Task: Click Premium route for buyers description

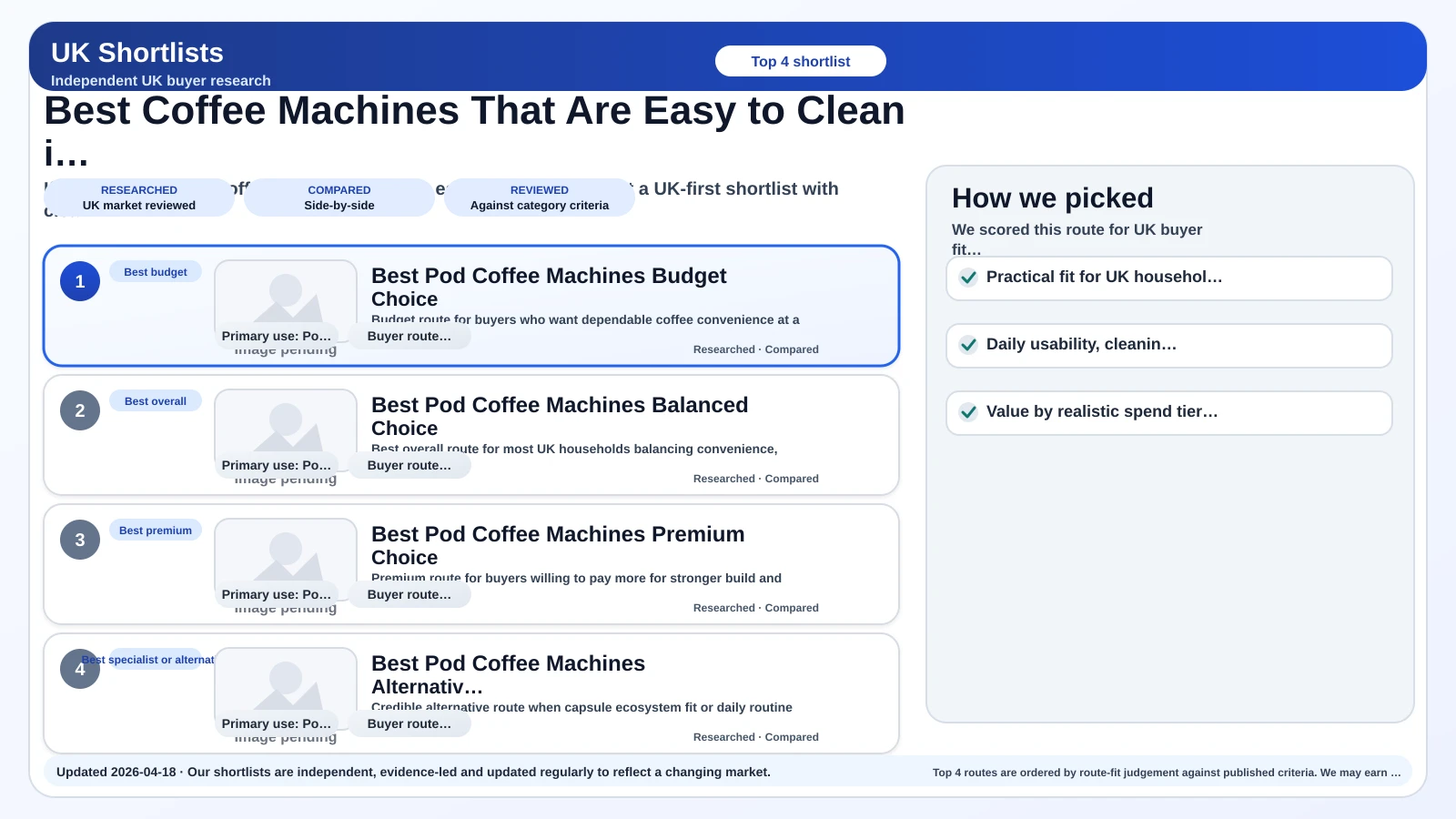Action: [576, 578]
